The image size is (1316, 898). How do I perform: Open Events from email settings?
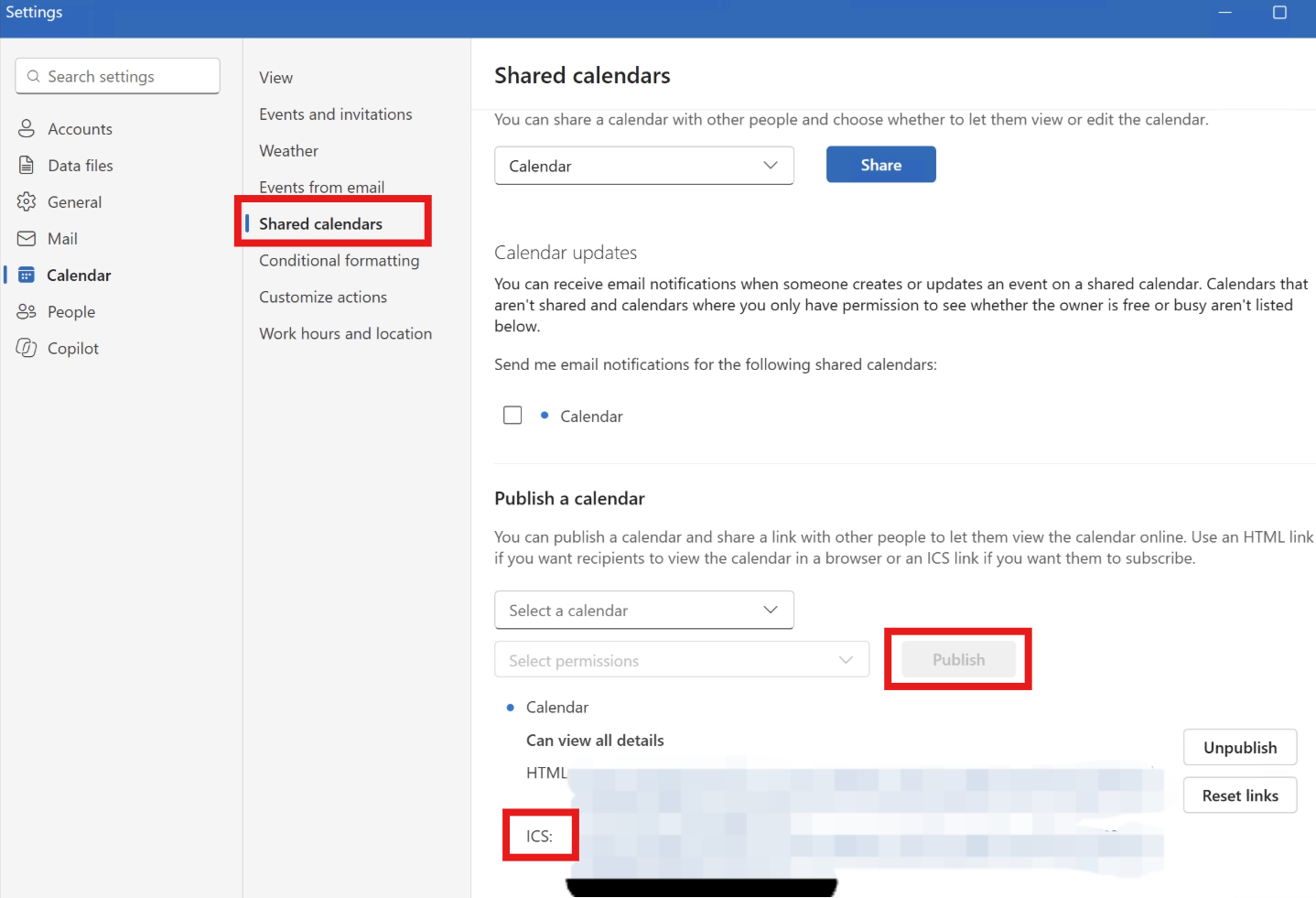click(321, 187)
